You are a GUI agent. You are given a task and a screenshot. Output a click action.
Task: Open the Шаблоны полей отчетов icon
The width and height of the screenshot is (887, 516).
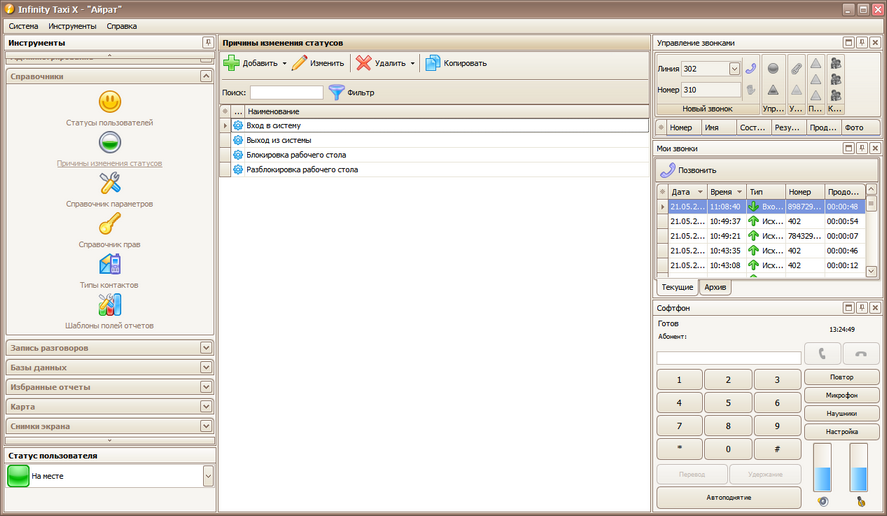(x=110, y=305)
